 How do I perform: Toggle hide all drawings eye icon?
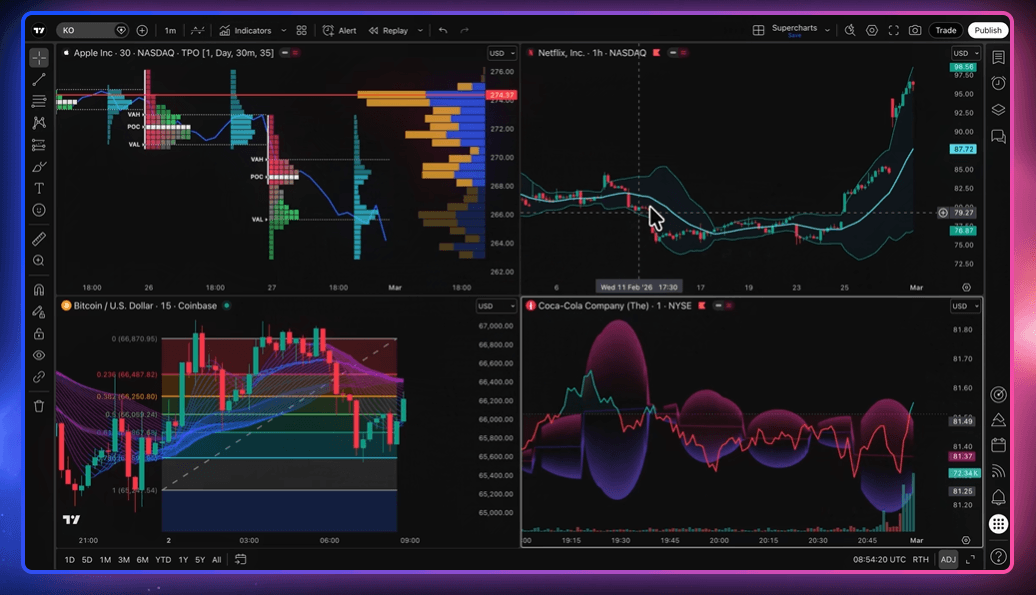coord(39,355)
